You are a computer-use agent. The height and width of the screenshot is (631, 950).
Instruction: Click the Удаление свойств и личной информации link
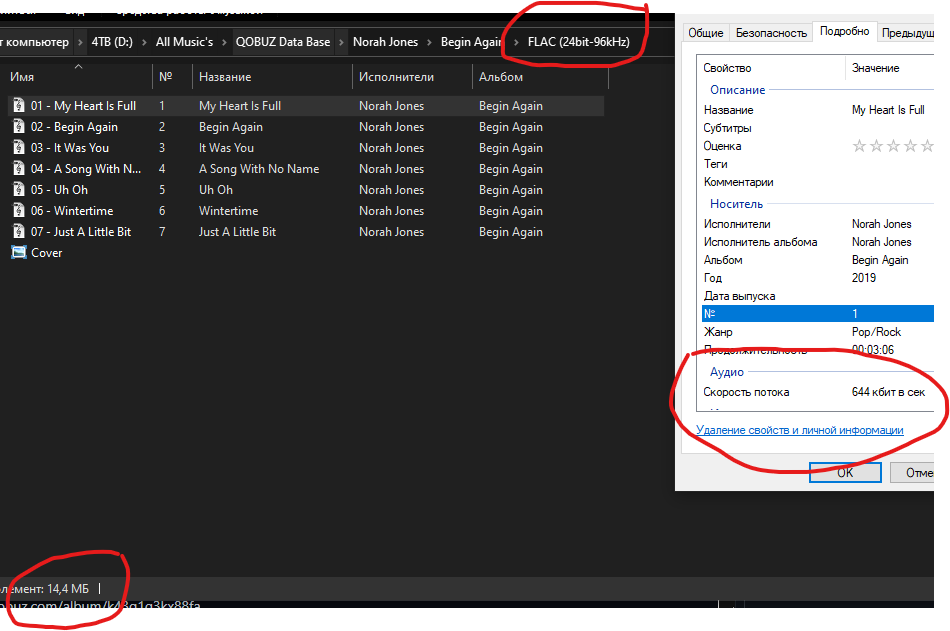[798, 430]
